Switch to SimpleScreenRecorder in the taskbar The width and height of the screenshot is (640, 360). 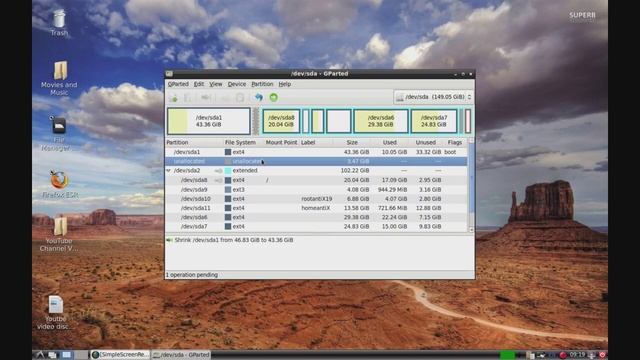(x=120, y=355)
